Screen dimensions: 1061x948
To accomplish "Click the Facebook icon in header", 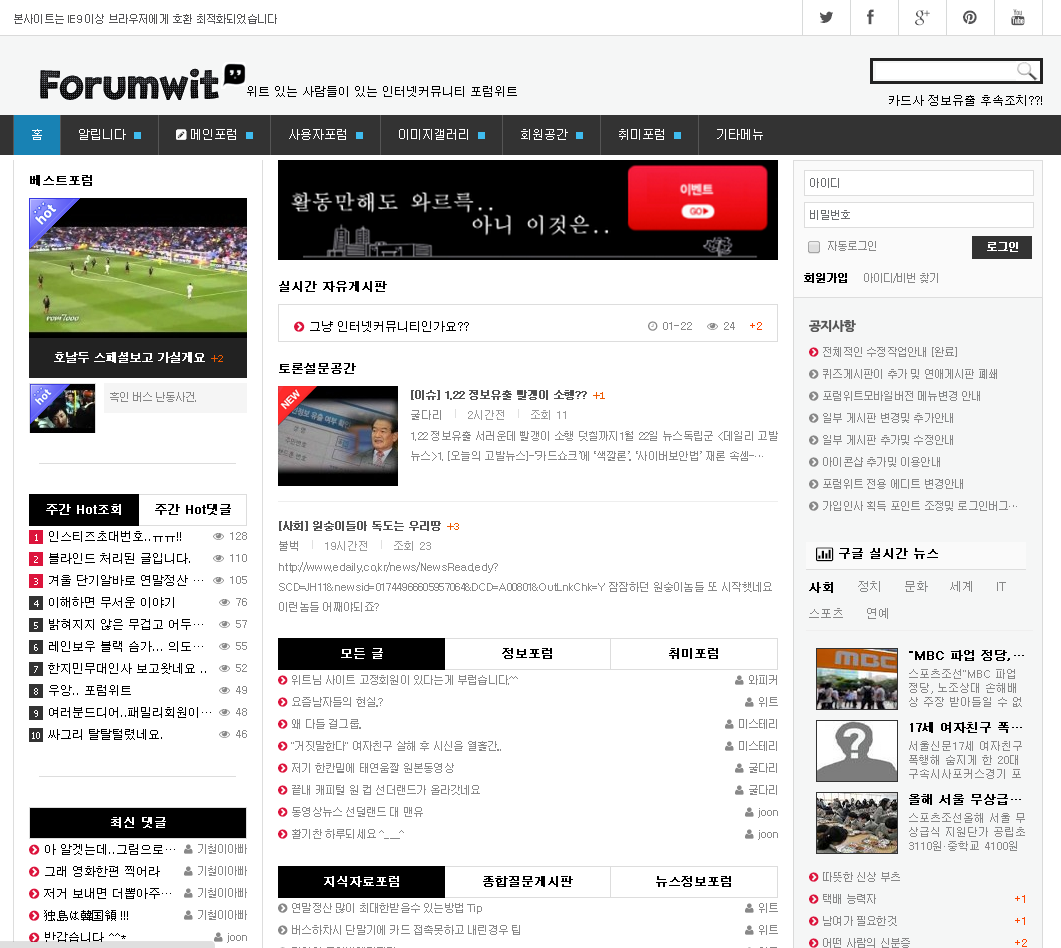I will pyautogui.click(x=870, y=17).
